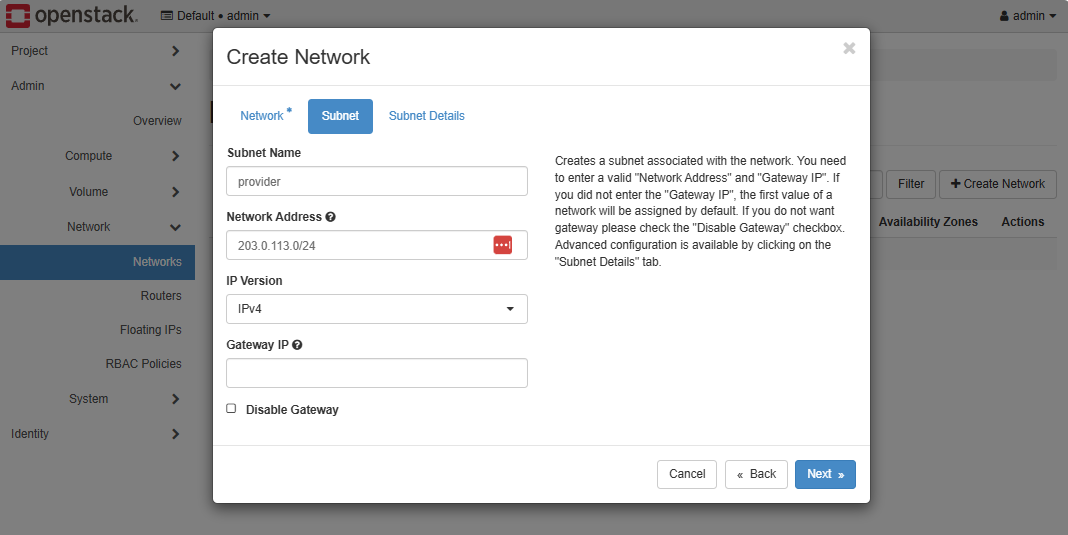Click the Gateway IP help icon
This screenshot has height=535, width=1068.
tap(297, 345)
